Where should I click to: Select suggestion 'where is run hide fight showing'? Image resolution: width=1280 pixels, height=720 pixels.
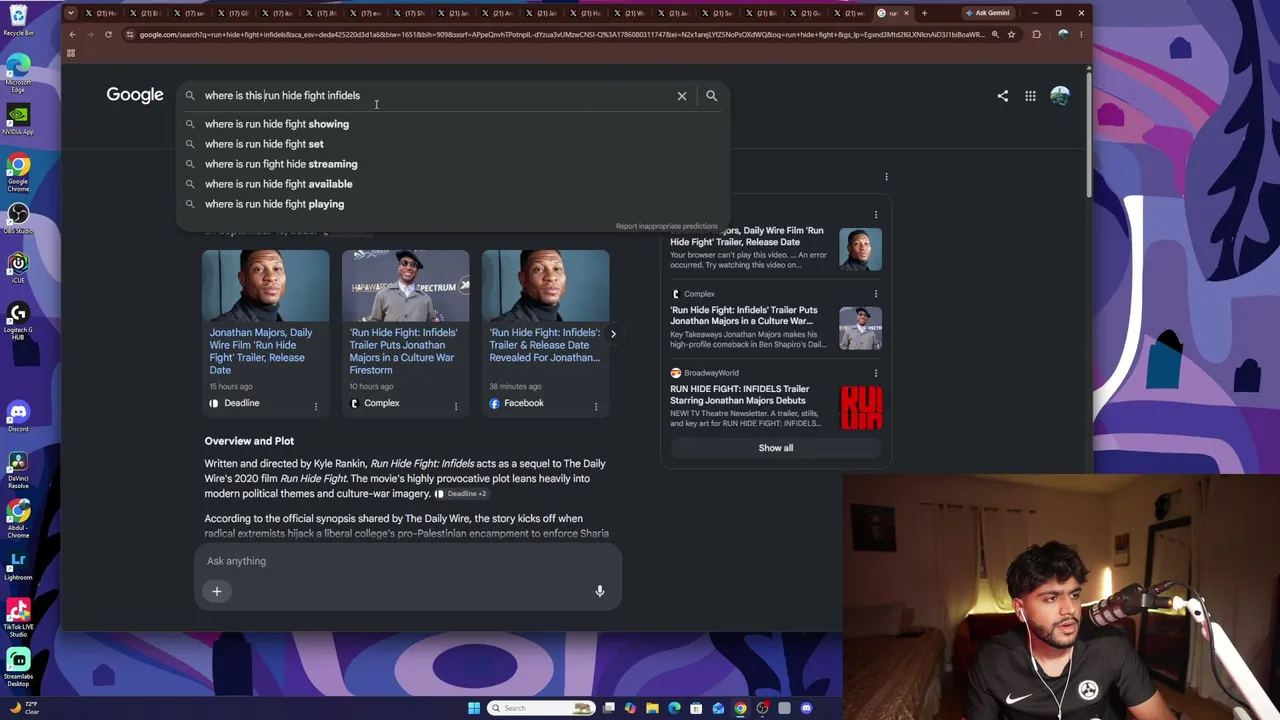[277, 124]
